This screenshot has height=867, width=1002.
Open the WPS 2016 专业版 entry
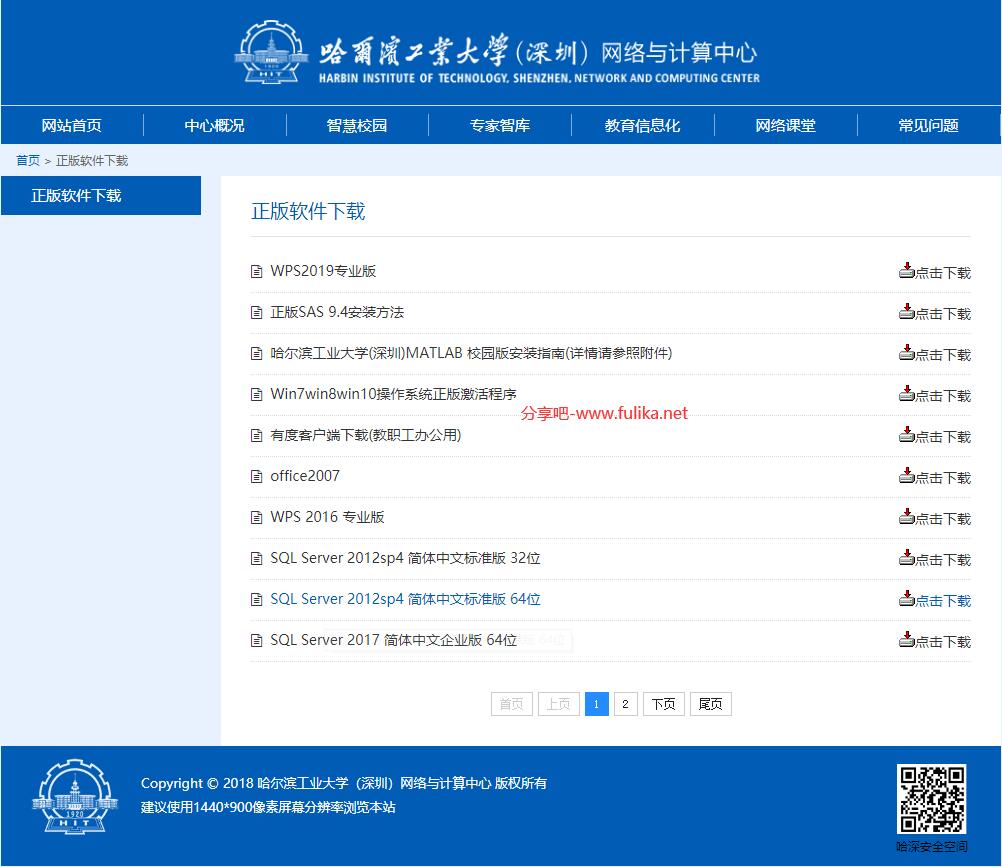pyautogui.click(x=327, y=517)
